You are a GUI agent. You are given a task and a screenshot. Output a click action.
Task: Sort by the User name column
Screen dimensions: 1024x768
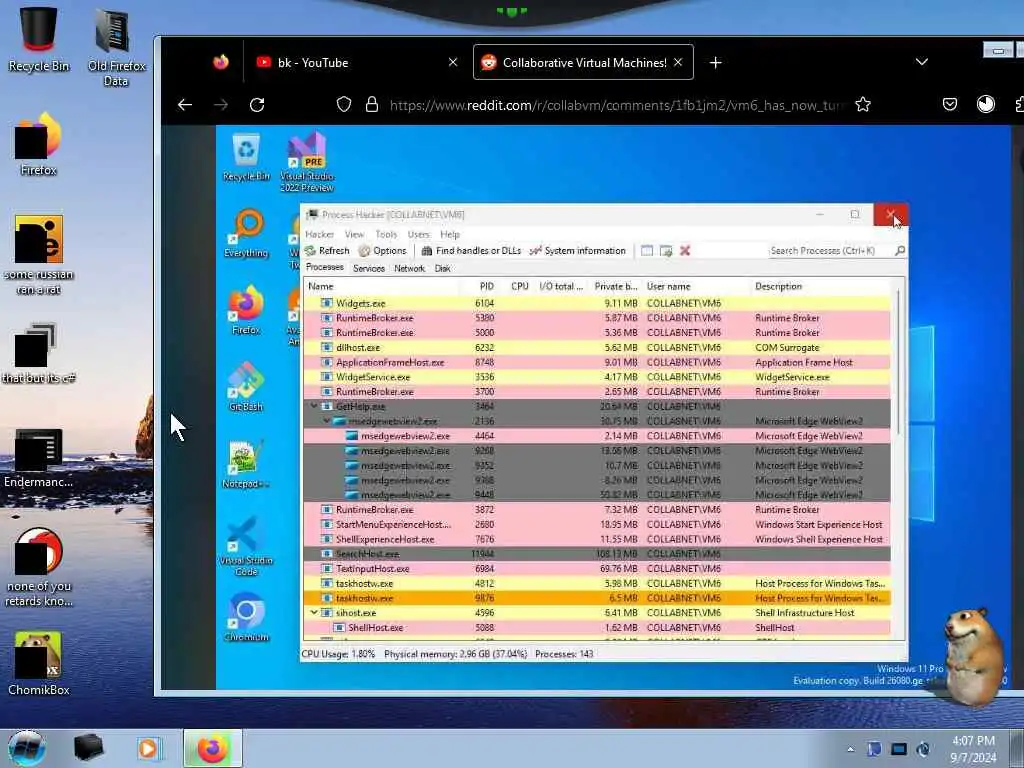pyautogui.click(x=669, y=286)
